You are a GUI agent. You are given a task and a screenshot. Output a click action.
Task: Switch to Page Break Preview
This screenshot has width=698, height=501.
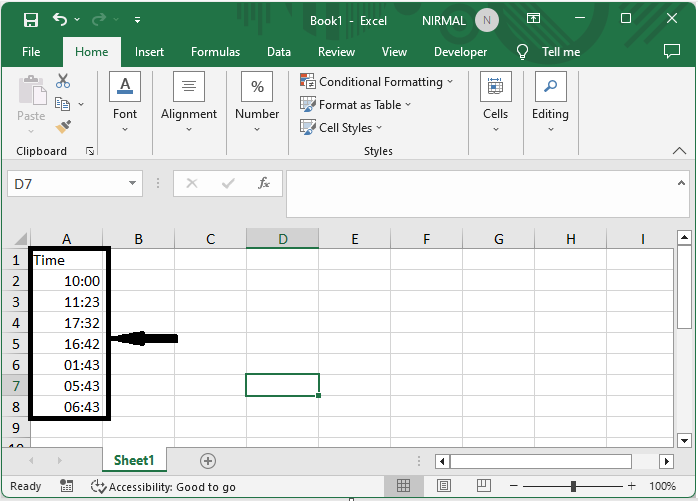pos(484,485)
